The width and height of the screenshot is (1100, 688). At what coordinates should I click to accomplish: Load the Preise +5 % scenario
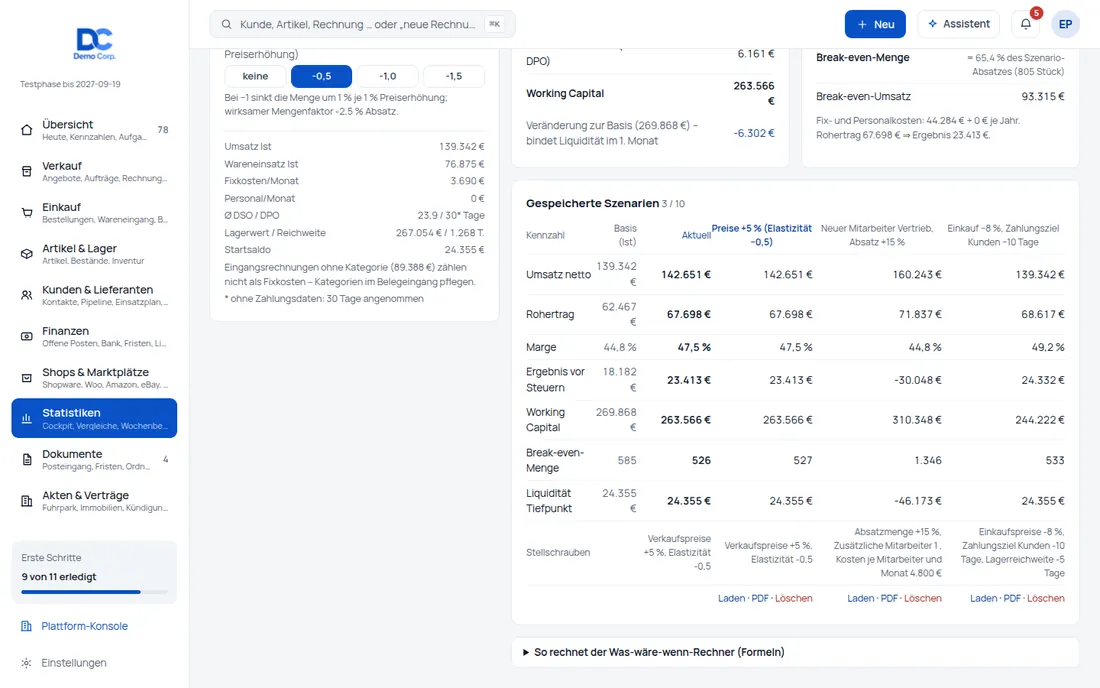[x=731, y=598]
